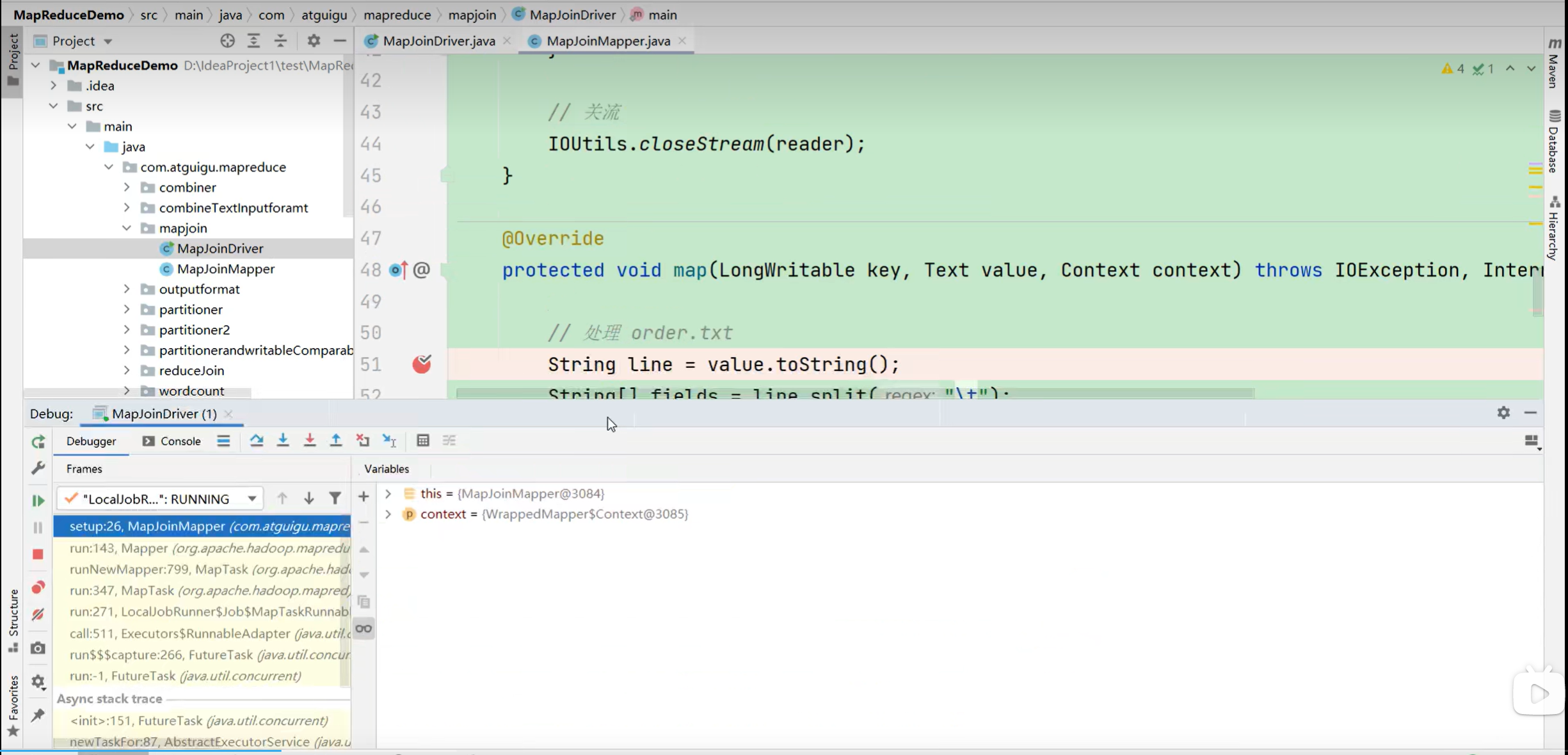The width and height of the screenshot is (1568, 755).
Task: Open Project view mode dropdown
Action: point(108,42)
